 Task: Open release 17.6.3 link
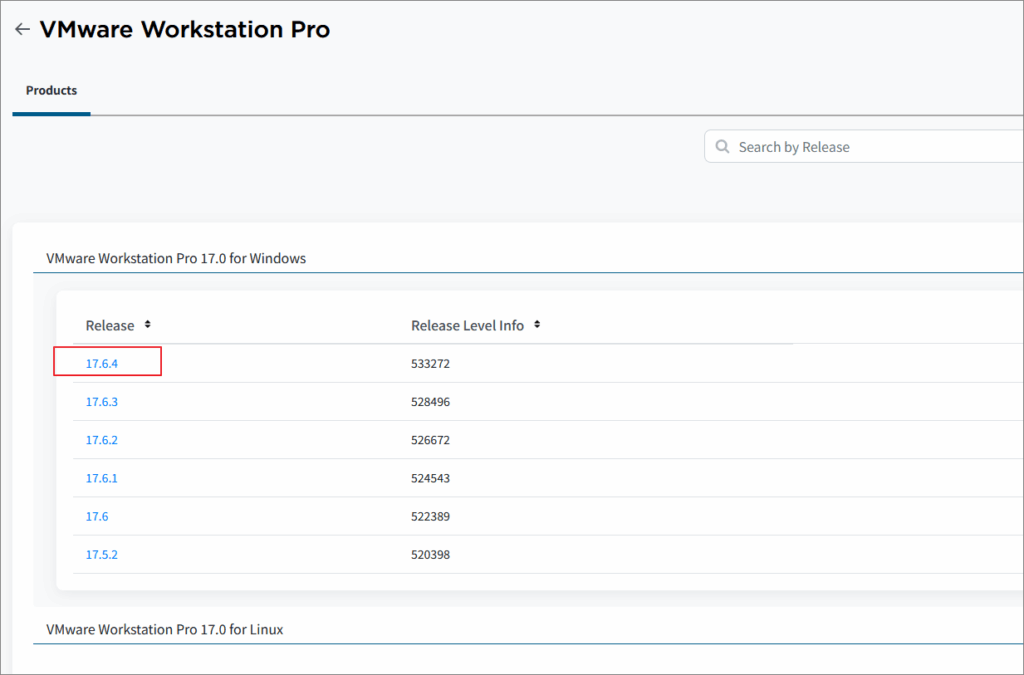[102, 402]
